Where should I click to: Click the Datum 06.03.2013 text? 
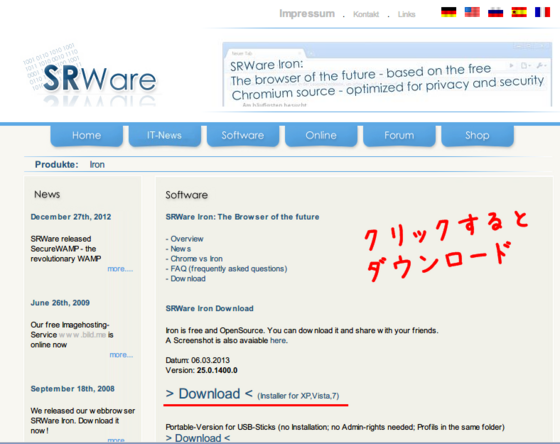pos(198,360)
